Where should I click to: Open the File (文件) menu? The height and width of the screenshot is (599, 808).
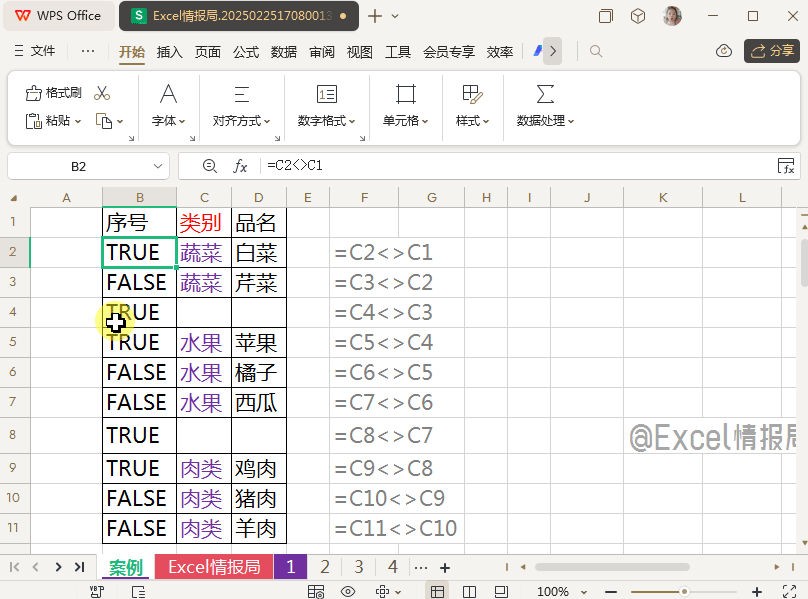click(35, 51)
